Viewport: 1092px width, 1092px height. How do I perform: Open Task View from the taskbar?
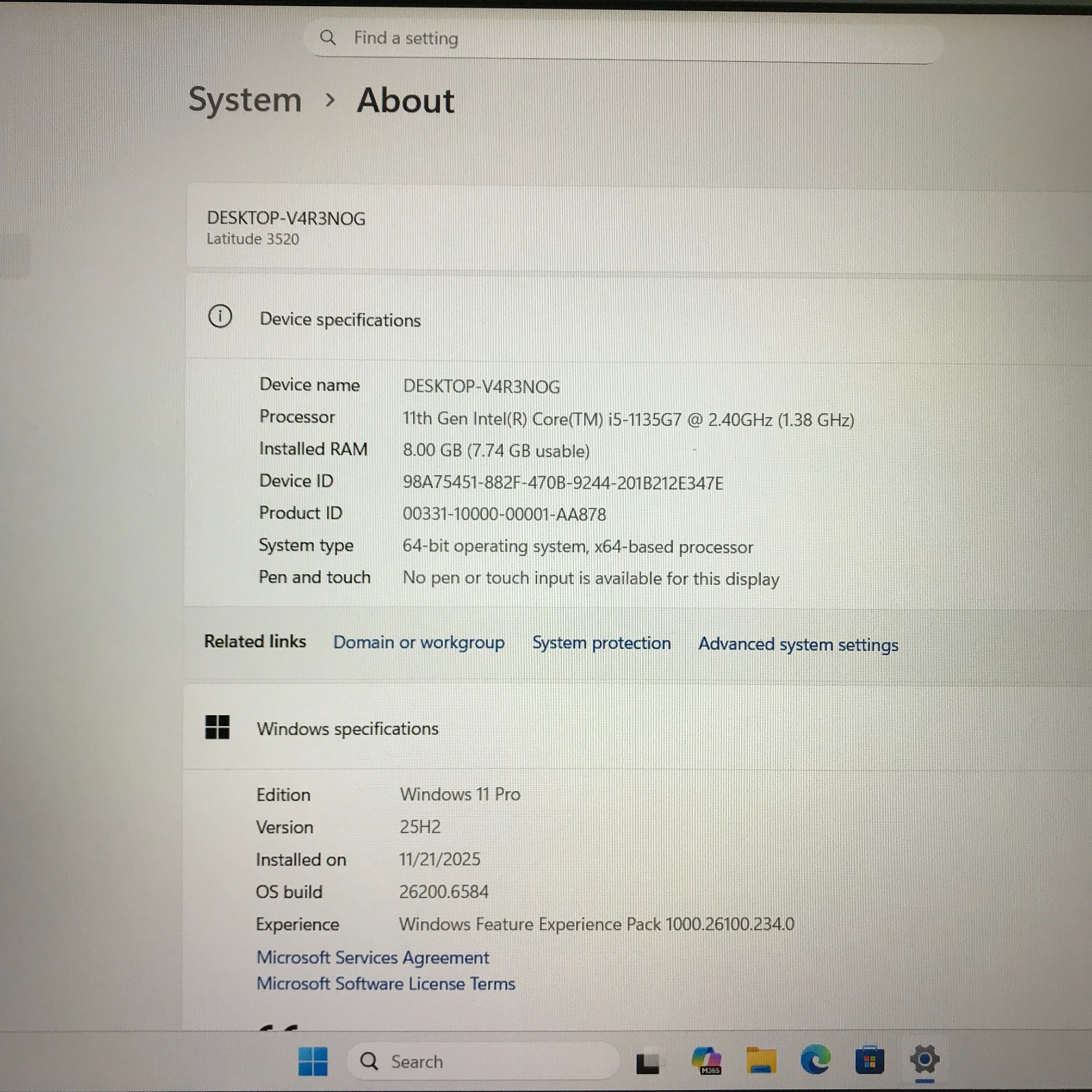(x=647, y=1062)
